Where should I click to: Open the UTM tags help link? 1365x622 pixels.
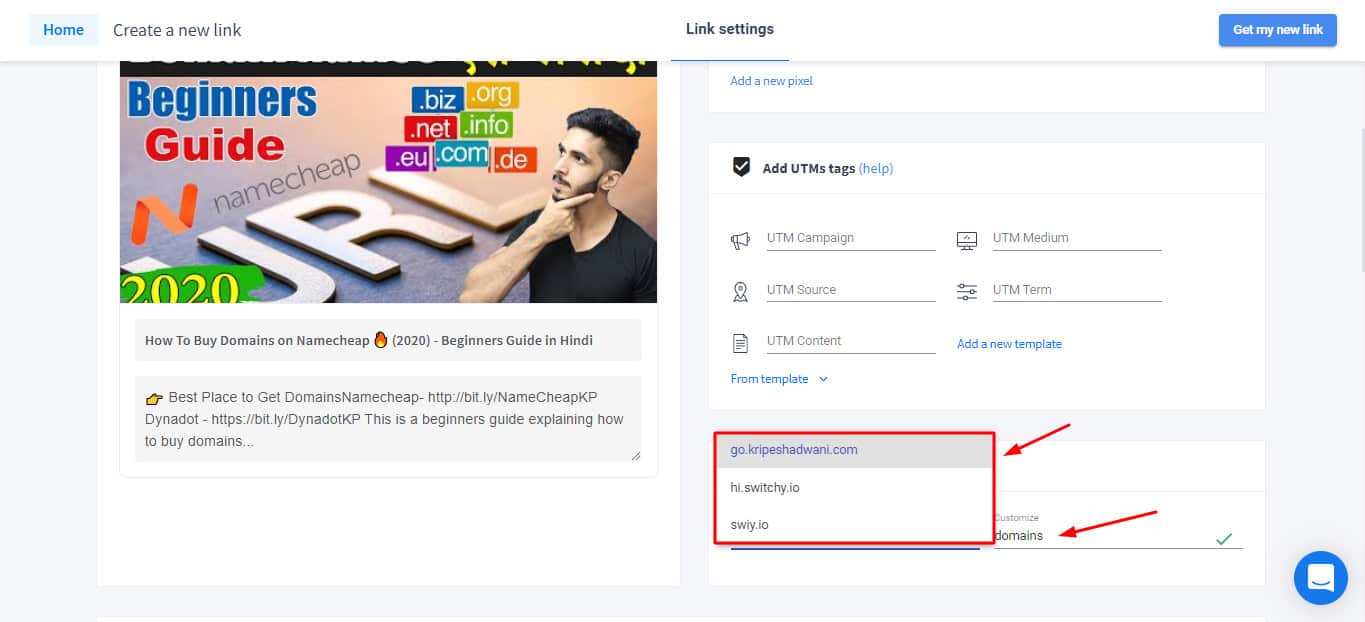click(x=876, y=168)
